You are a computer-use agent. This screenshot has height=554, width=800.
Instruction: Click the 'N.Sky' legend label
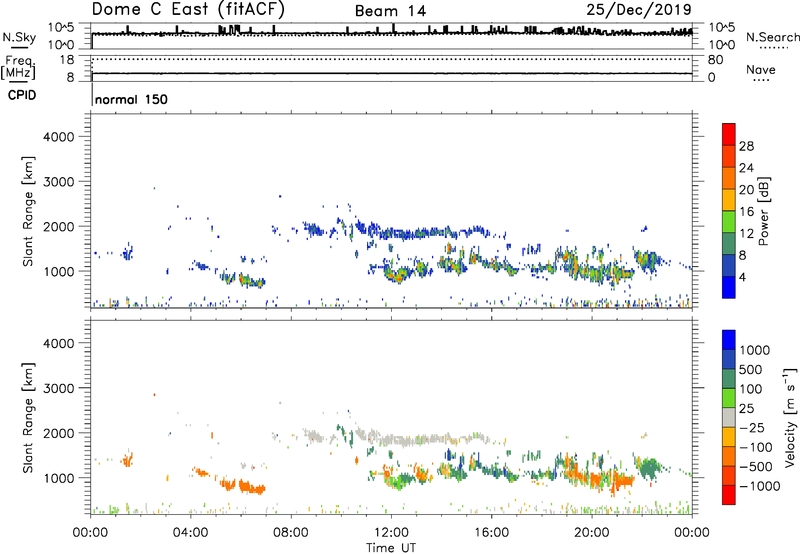click(19, 37)
